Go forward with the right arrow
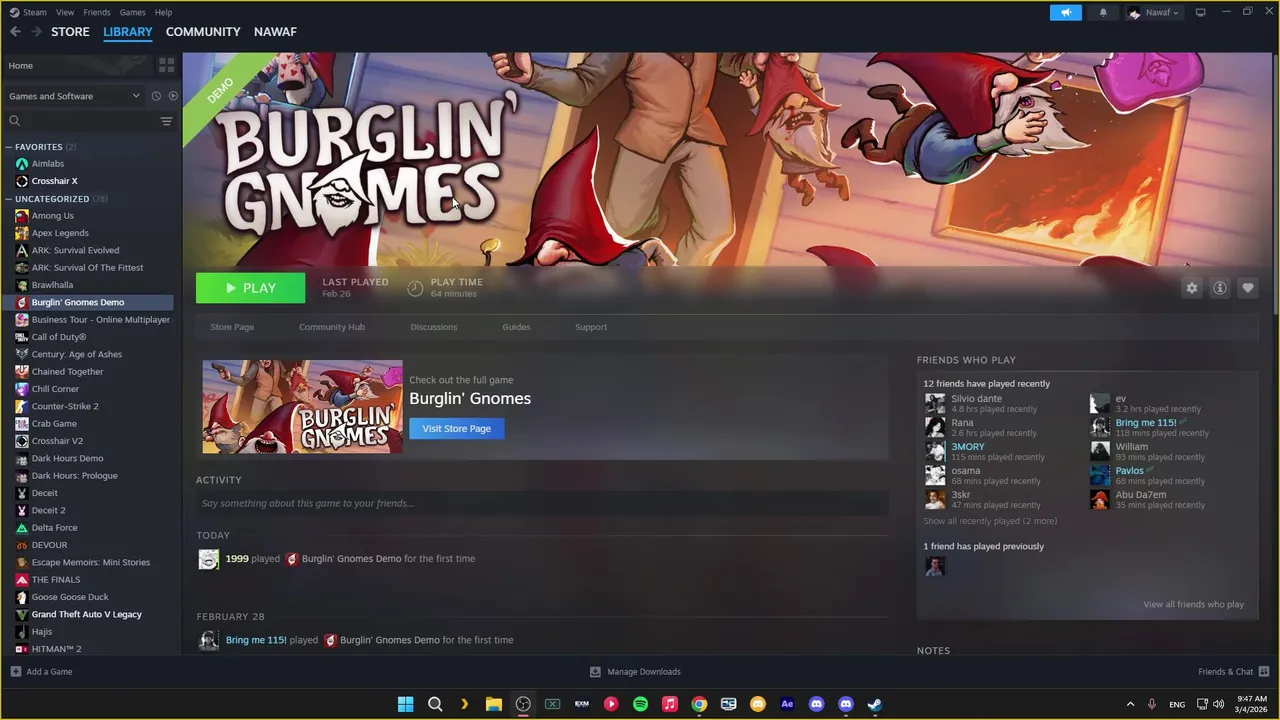The image size is (1280, 720). (36, 32)
